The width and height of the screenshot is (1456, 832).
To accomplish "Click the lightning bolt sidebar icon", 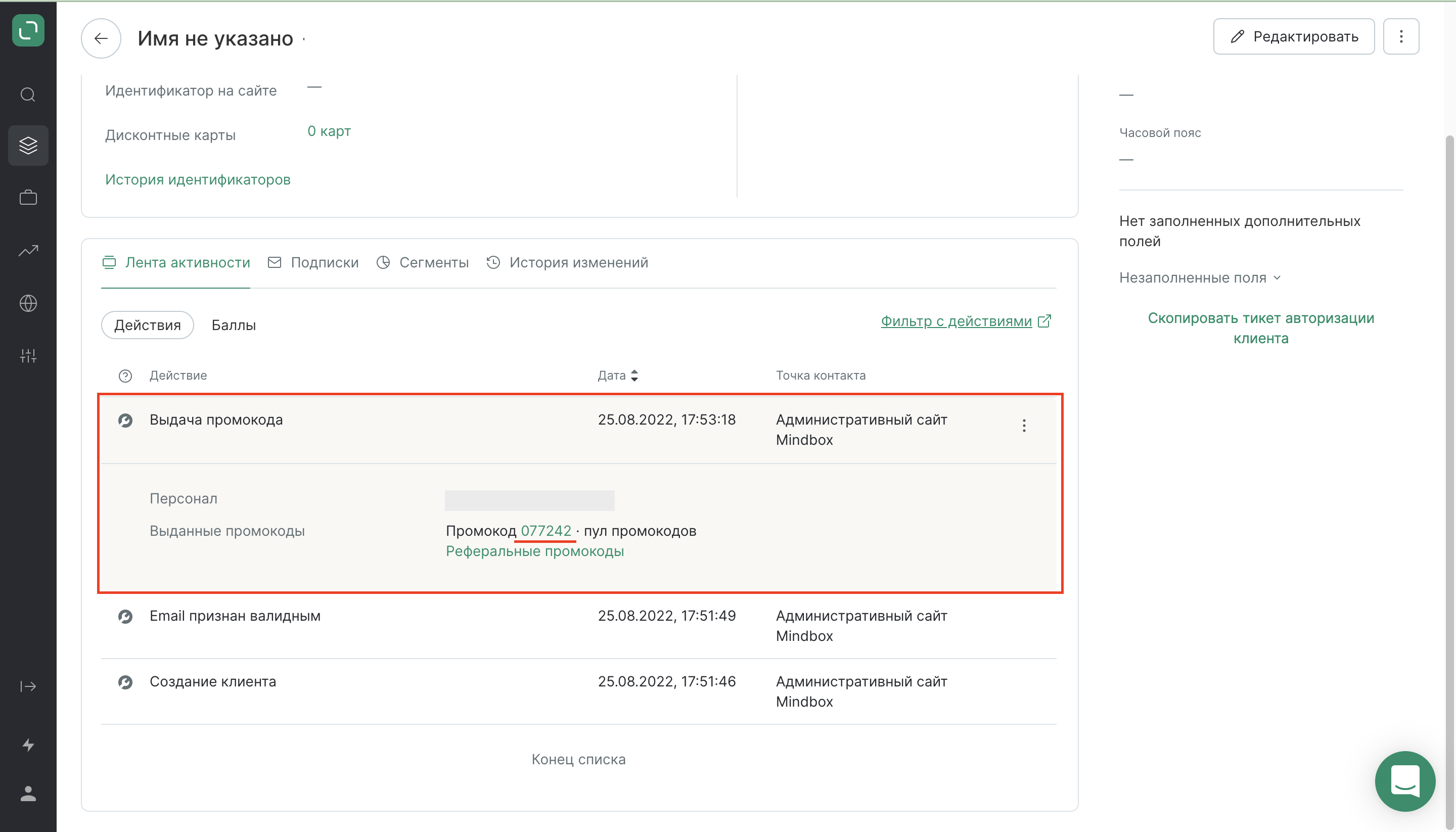I will 28,745.
